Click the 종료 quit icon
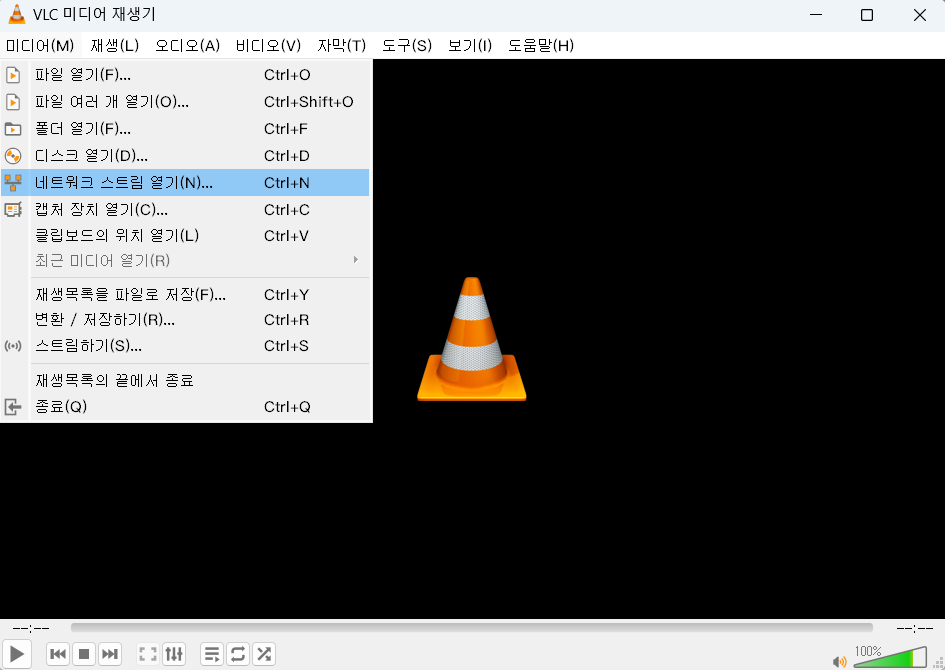945x670 pixels. coord(13,407)
